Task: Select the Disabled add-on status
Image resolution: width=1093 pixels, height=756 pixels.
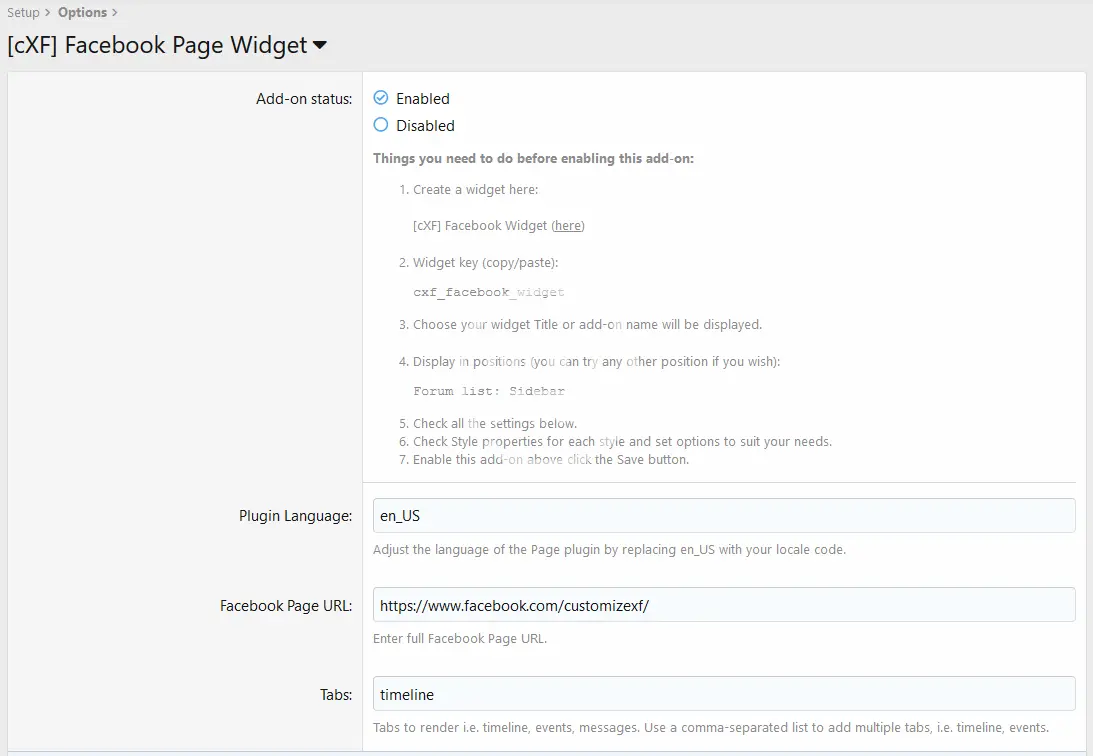Action: 381,125
